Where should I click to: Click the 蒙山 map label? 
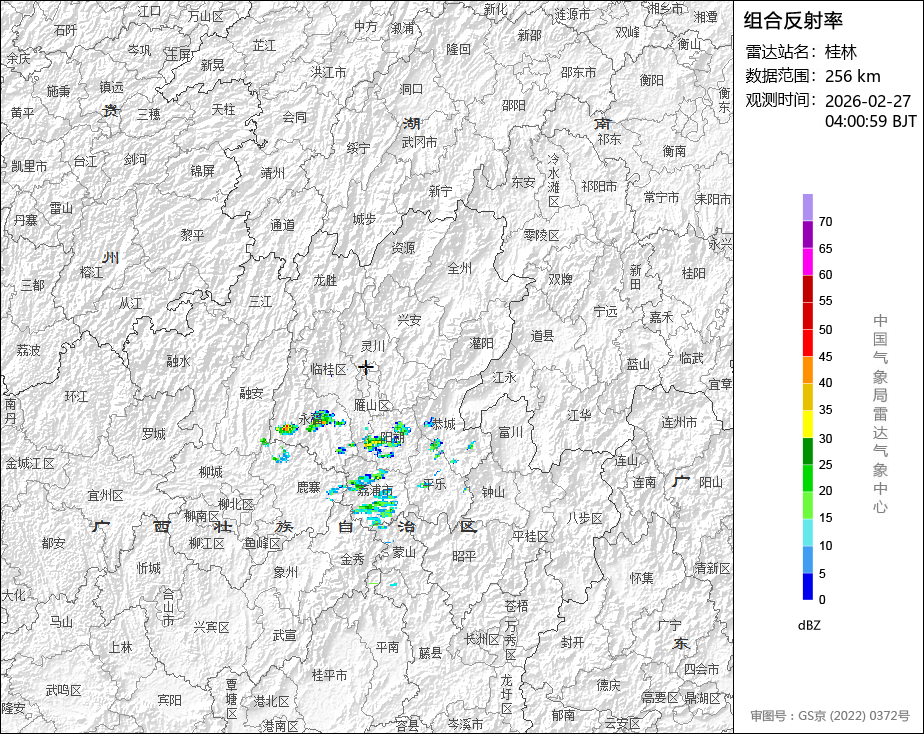[x=404, y=552]
